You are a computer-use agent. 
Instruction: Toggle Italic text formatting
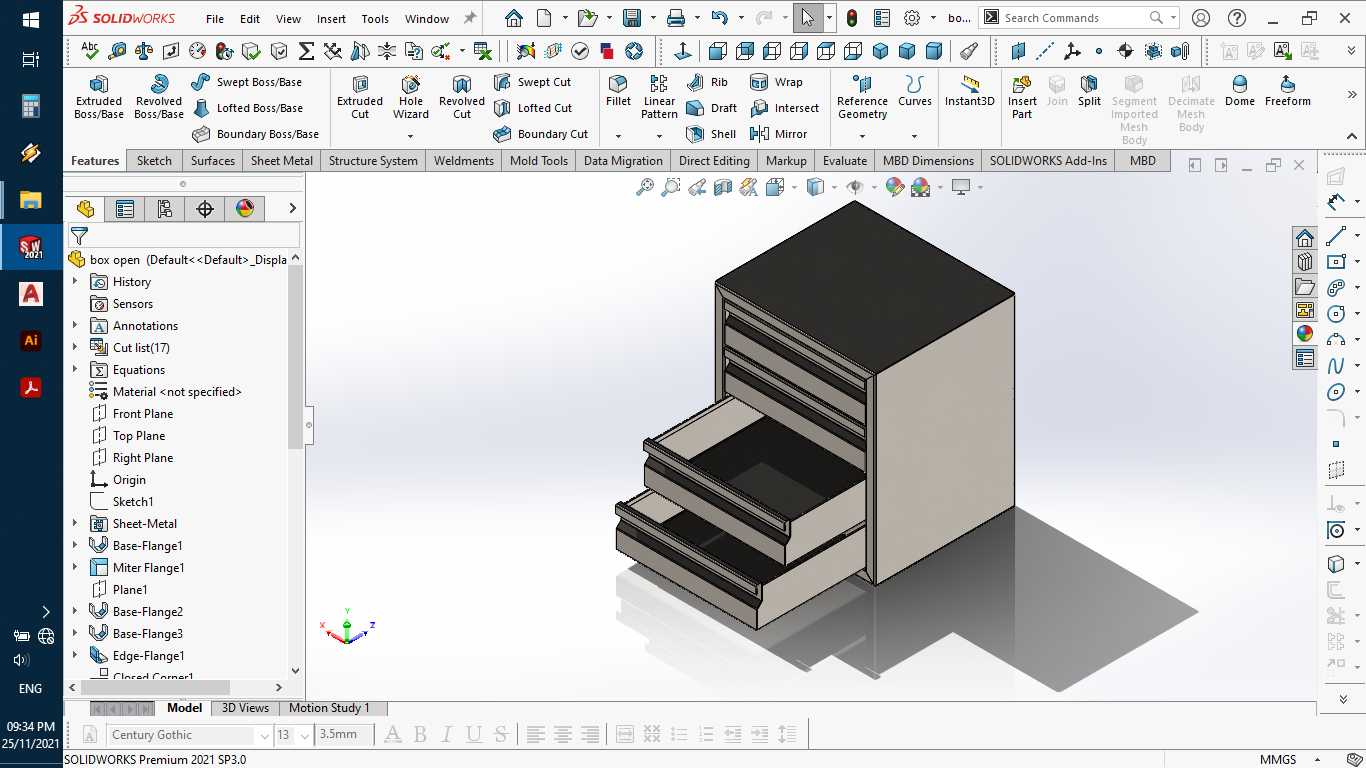447,735
